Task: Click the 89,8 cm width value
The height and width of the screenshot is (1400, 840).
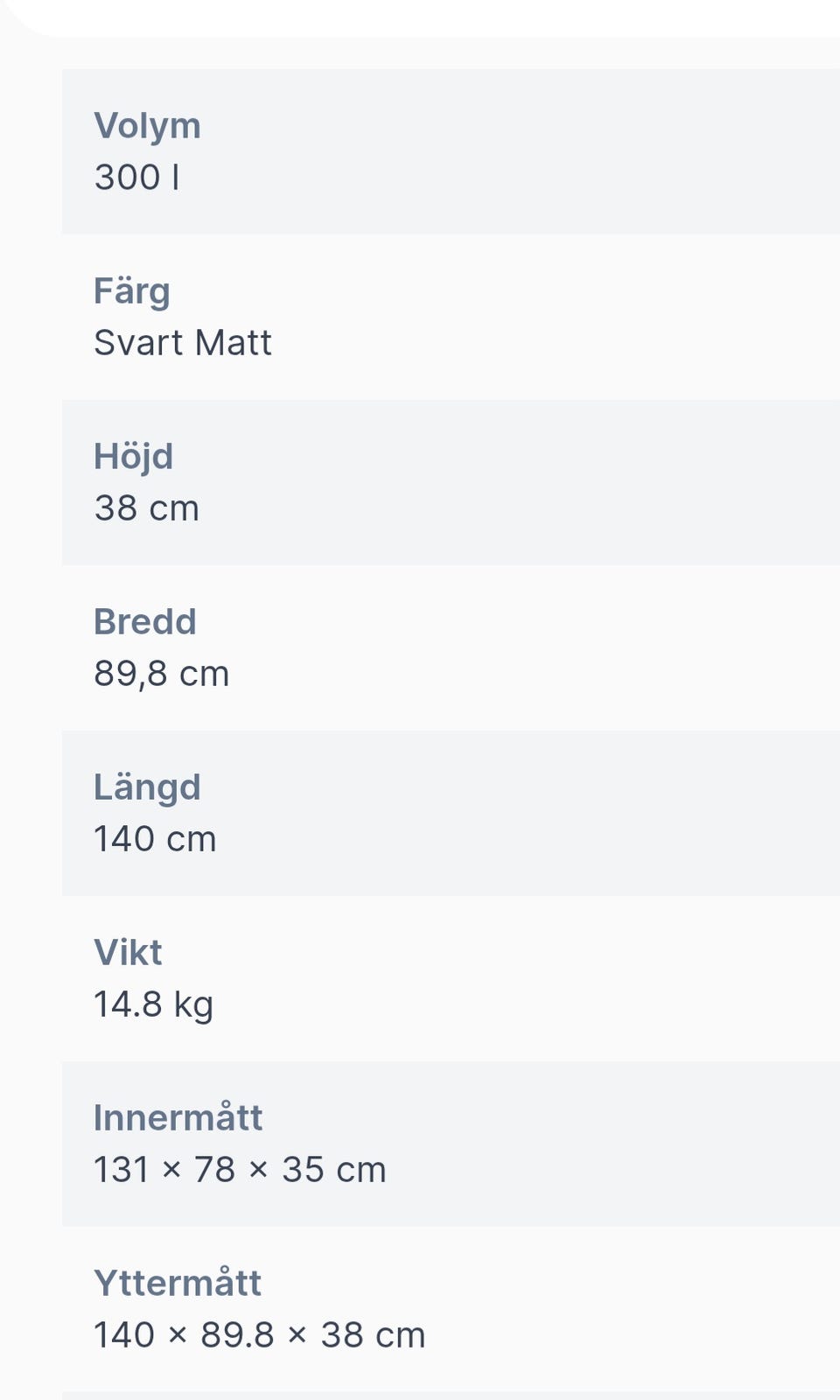Action: click(x=161, y=674)
